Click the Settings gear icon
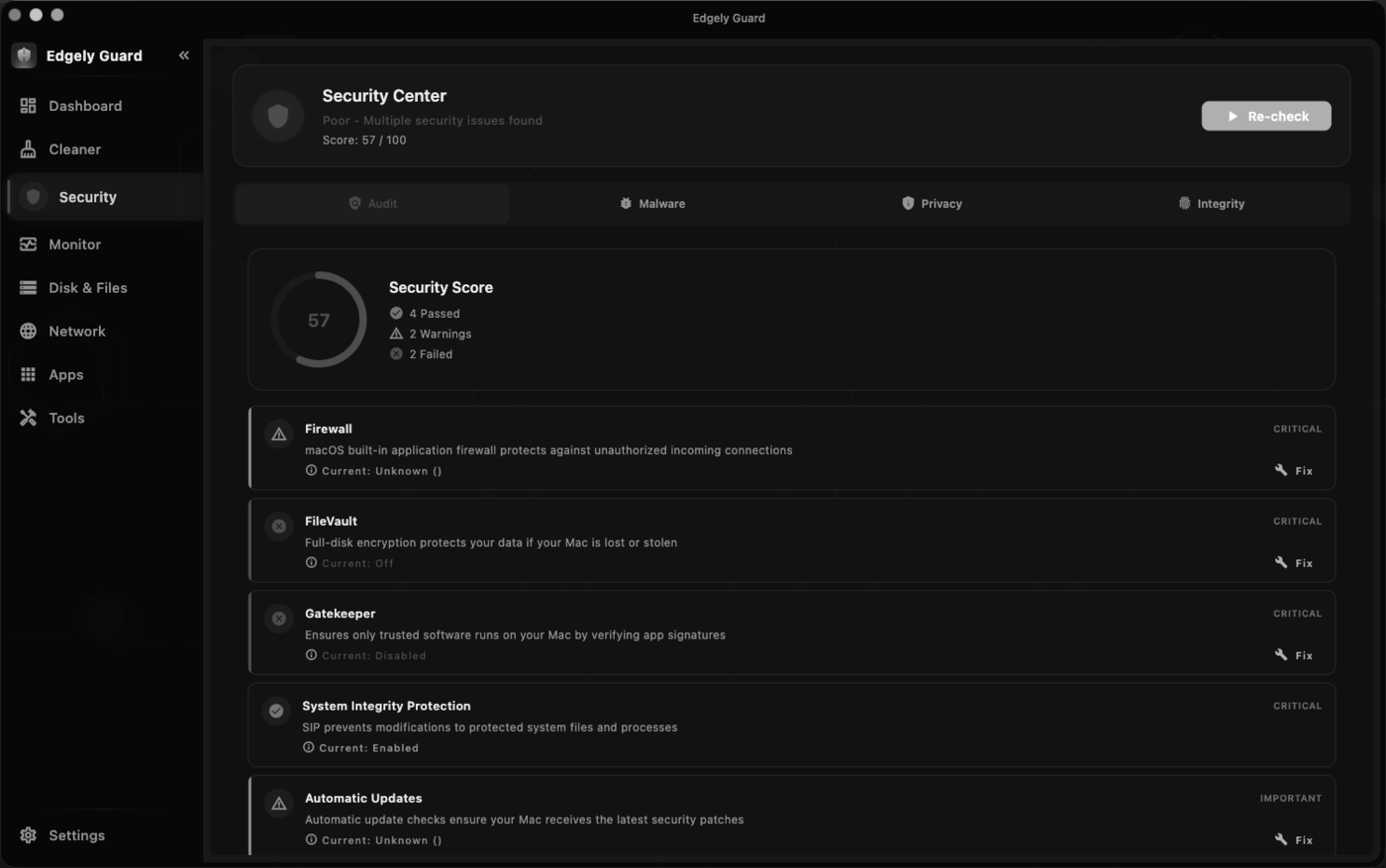Screen dimensions: 1386x868 (28, 835)
